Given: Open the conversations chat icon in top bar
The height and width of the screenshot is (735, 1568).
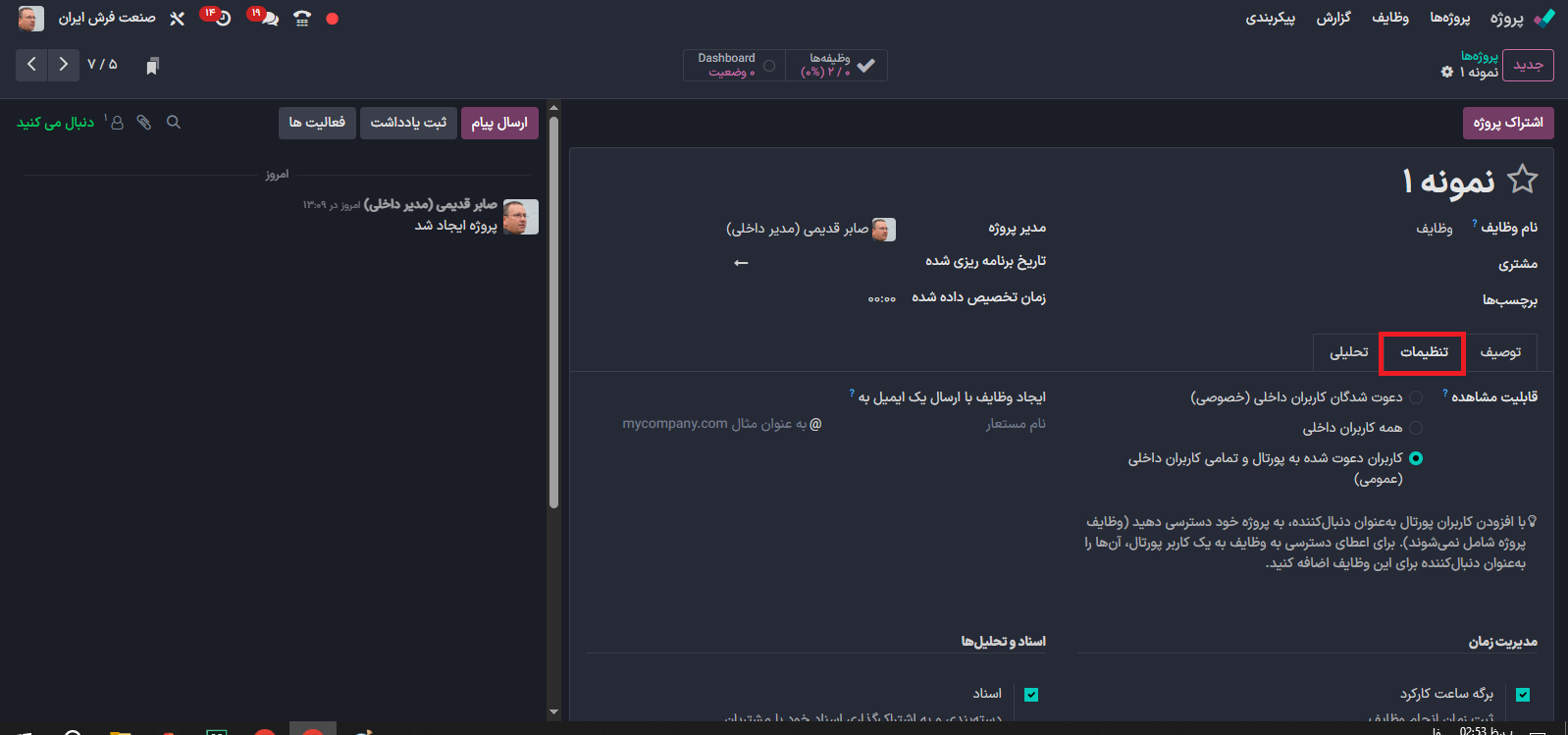Looking at the screenshot, I should click(x=269, y=19).
